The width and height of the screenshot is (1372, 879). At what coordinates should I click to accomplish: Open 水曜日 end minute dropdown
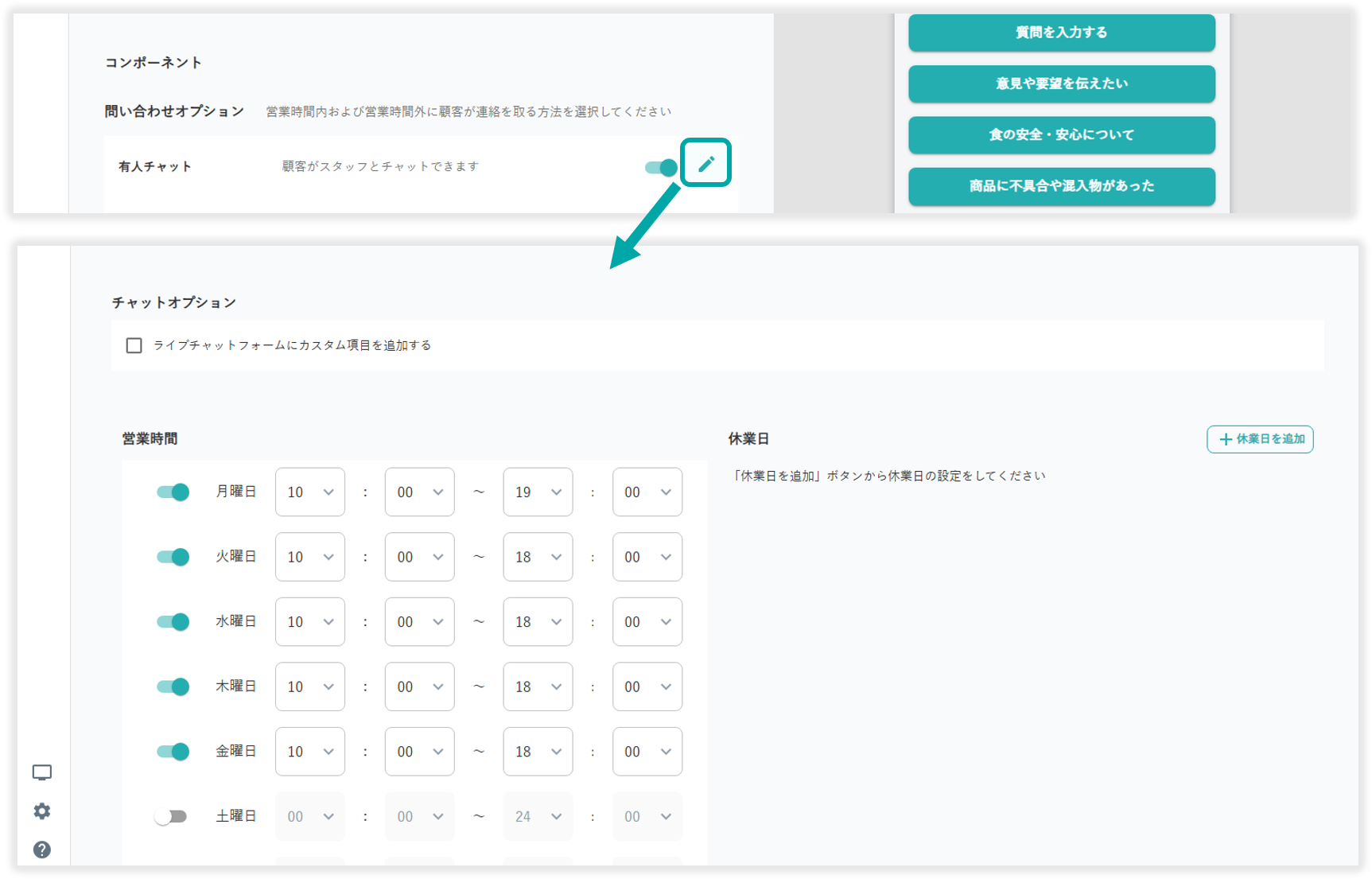(x=647, y=622)
